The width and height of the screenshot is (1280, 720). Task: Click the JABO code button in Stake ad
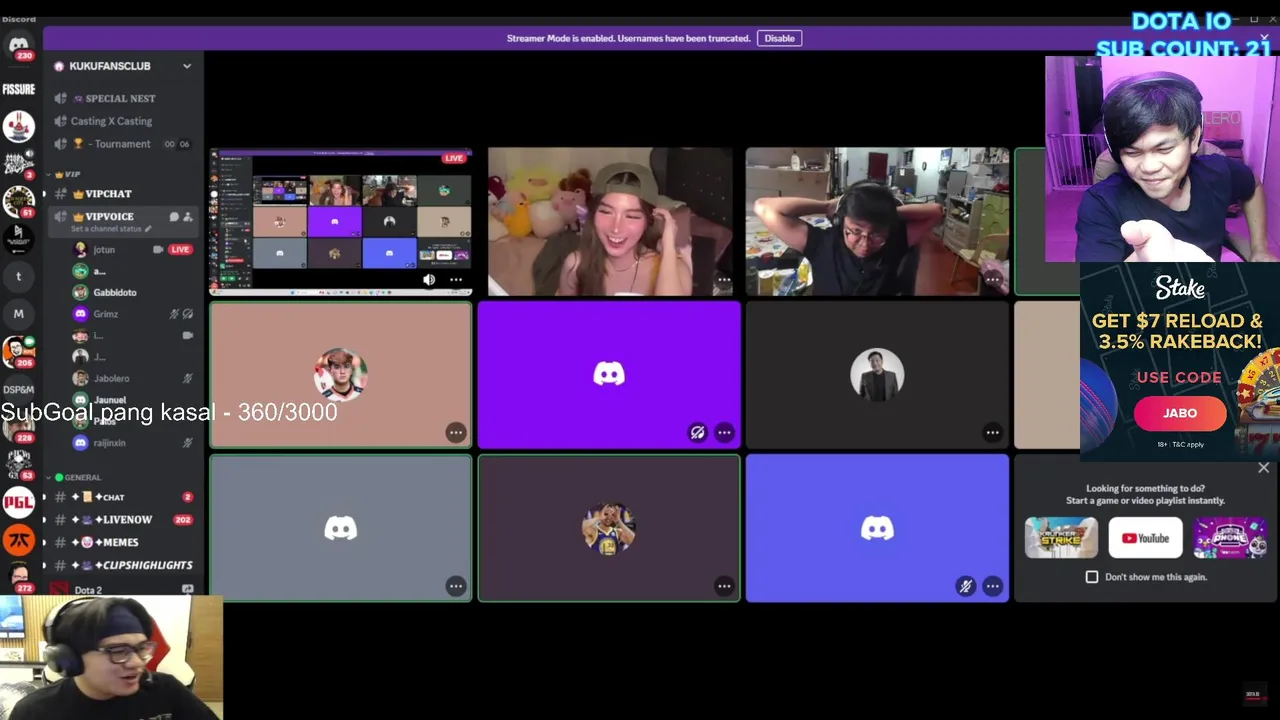point(1179,413)
